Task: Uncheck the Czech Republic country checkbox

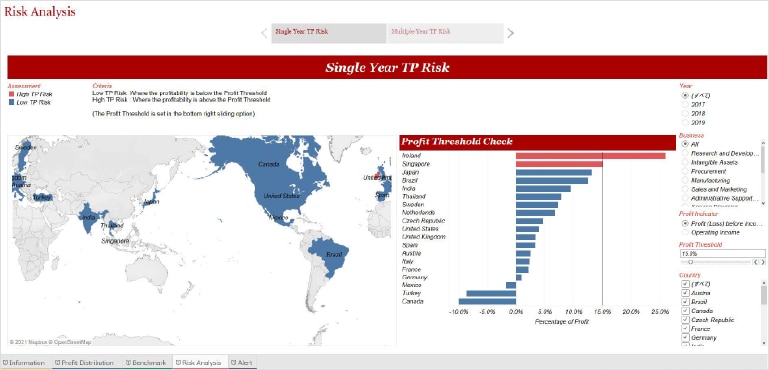Action: pos(685,320)
